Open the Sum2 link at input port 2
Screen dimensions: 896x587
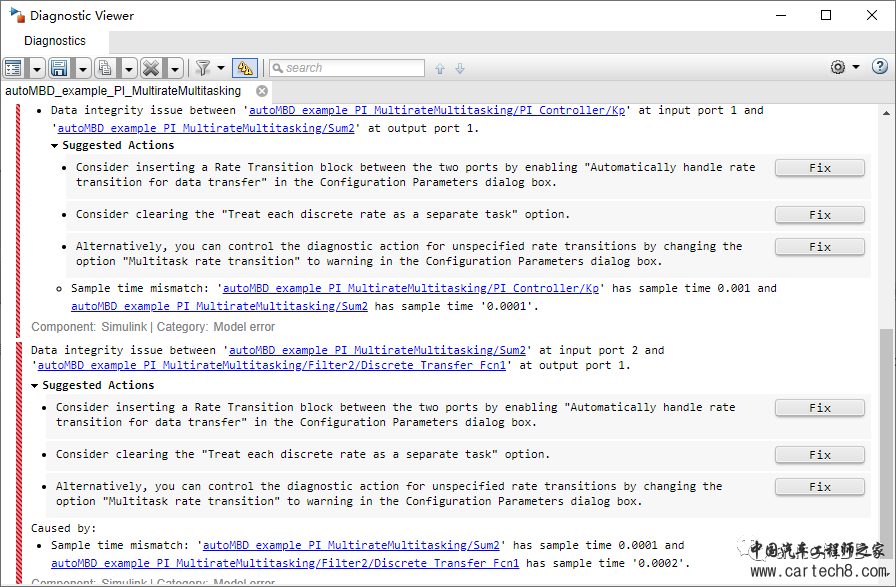point(377,350)
